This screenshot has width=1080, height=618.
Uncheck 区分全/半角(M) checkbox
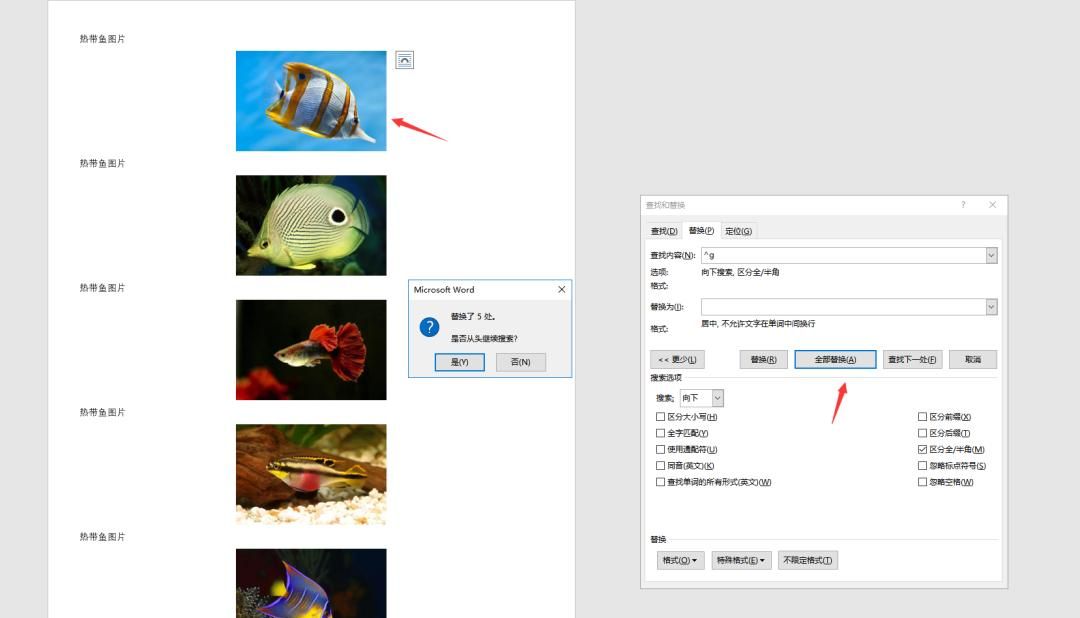[922, 449]
